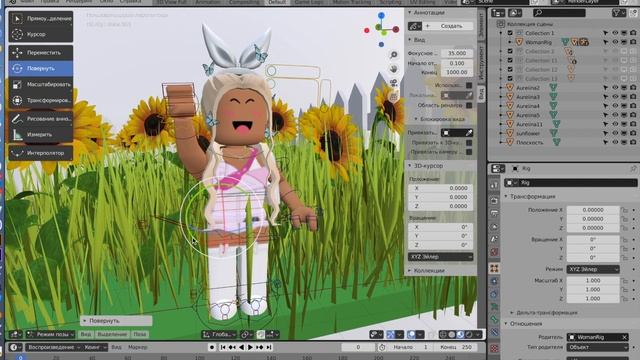Toggle render camera icon for Плоскость
This screenshot has height=360, width=640.
tap(633, 142)
